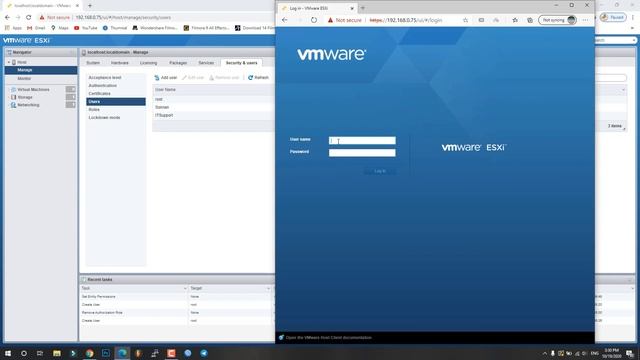Image resolution: width=640 pixels, height=360 pixels.
Task: Open a new tab in the Chrome window
Action: [x=90, y=6]
